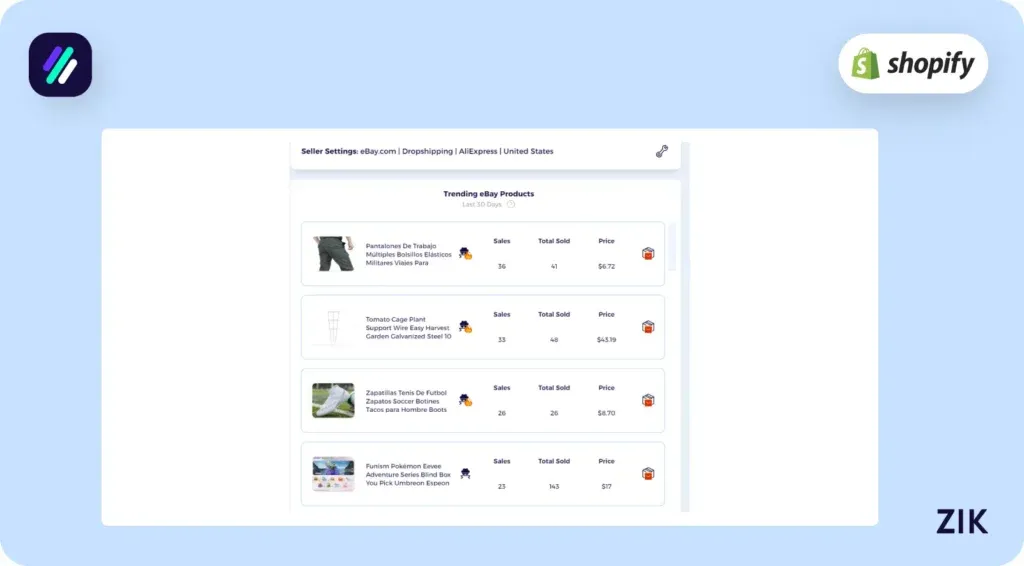1024x566 pixels.
Task: Open the green work pants product thumbnail
Action: coord(333,253)
